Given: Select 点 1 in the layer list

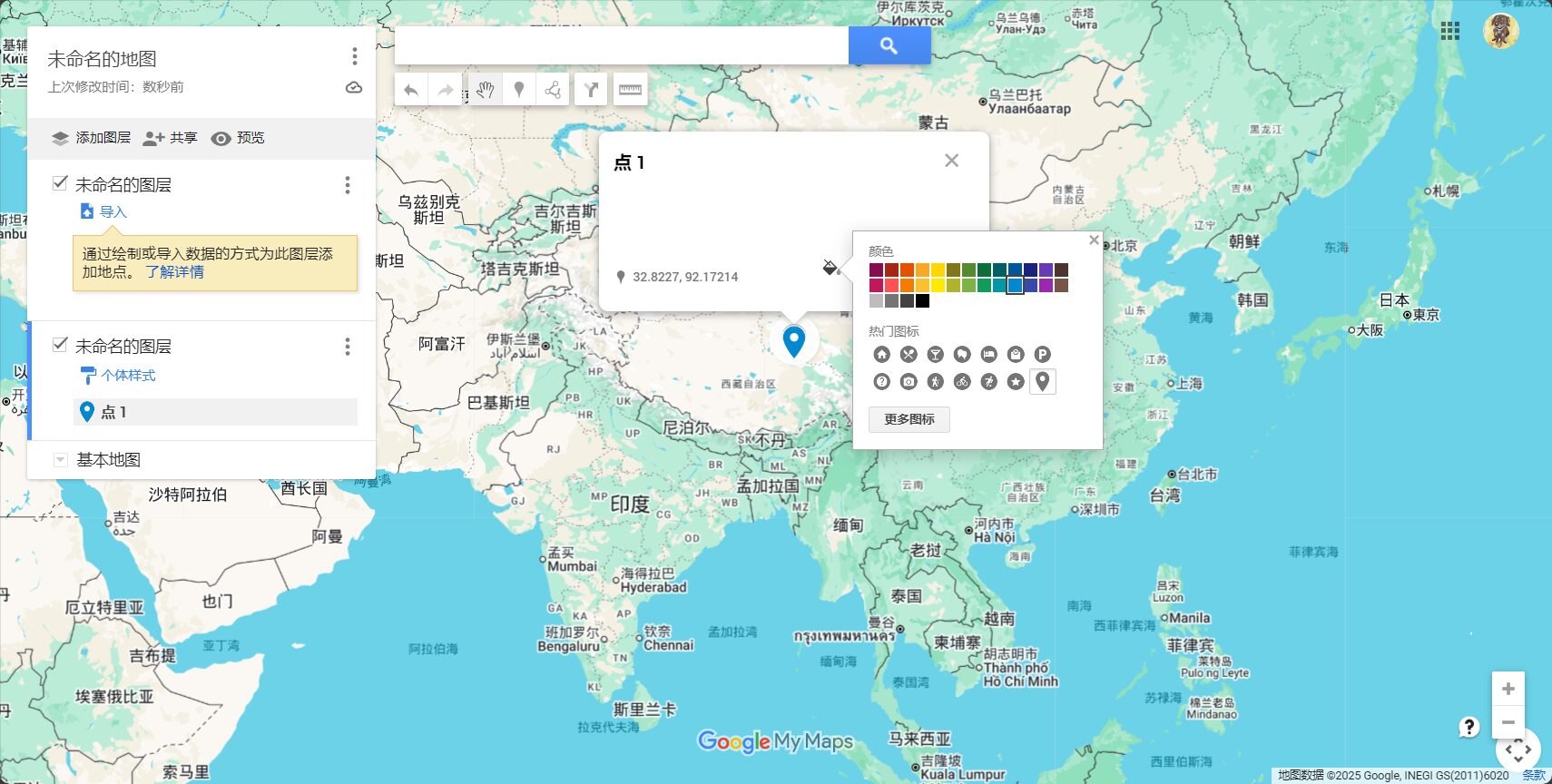Looking at the screenshot, I should (215, 412).
